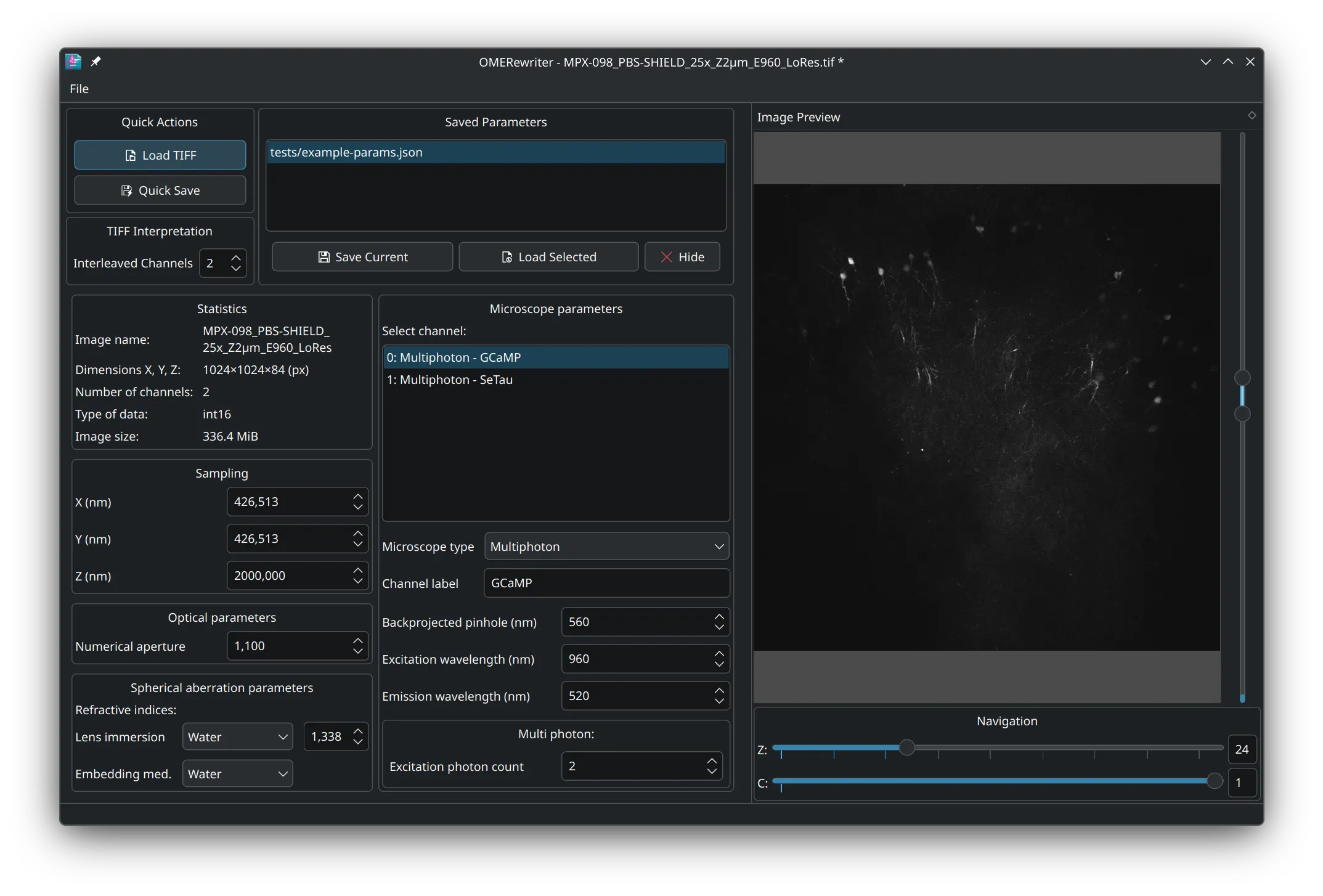Click the Quick Save button
Viewport: 1323px width, 896px height.
[x=160, y=190]
